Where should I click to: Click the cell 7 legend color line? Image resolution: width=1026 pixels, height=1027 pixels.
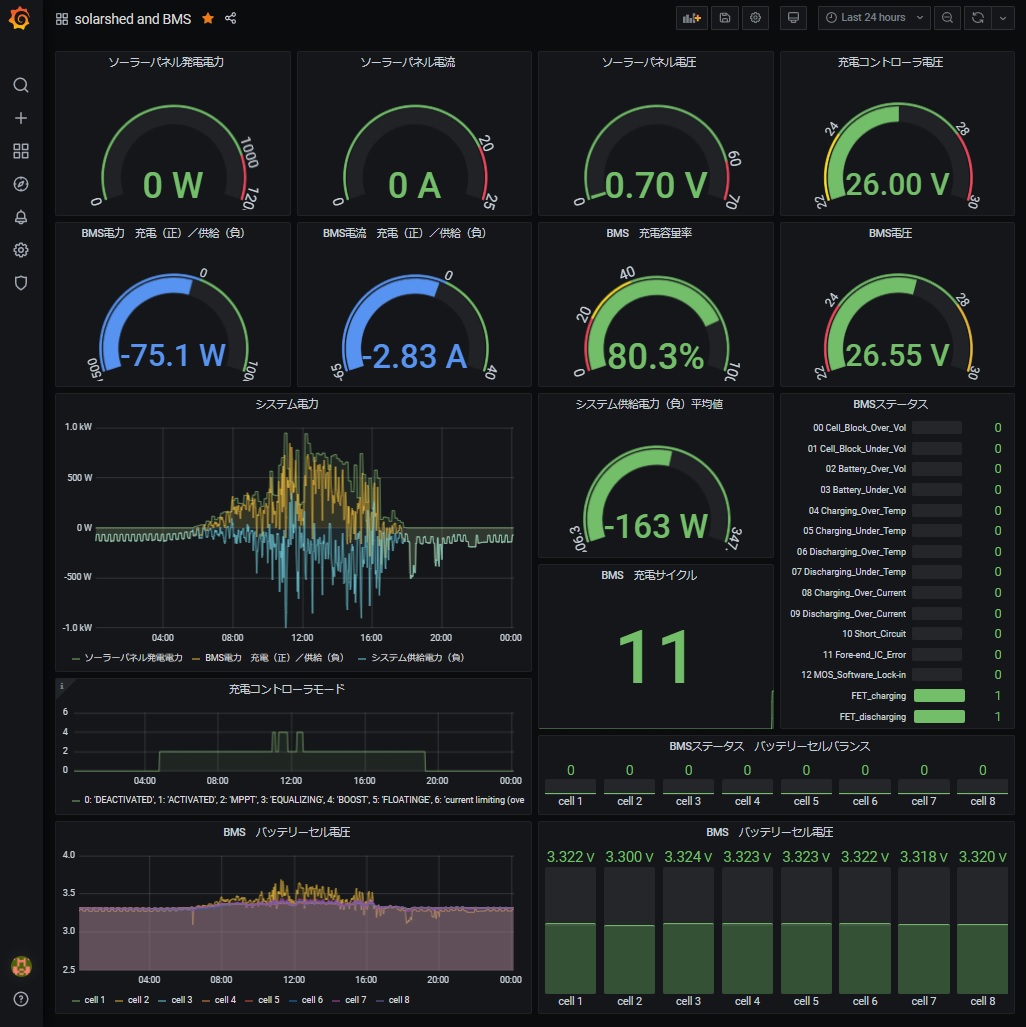click(x=336, y=1000)
